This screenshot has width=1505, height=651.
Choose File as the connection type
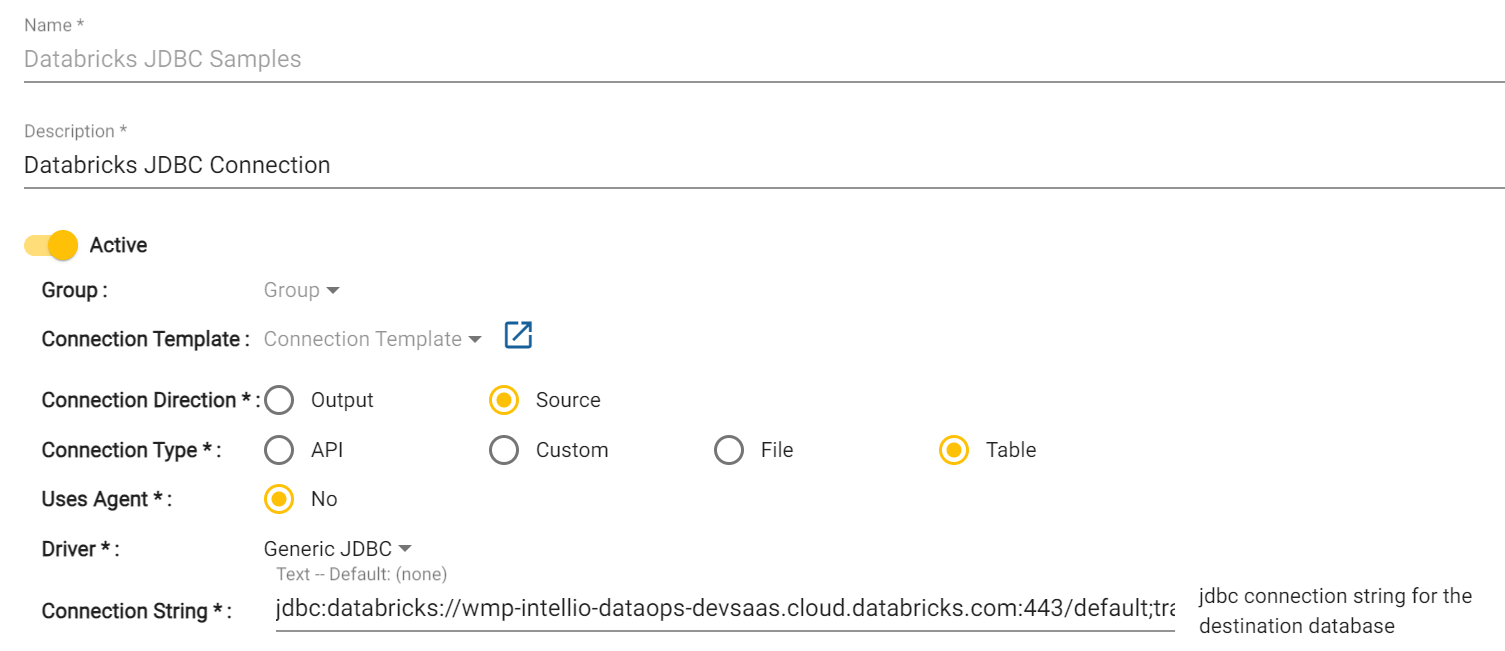click(x=729, y=450)
